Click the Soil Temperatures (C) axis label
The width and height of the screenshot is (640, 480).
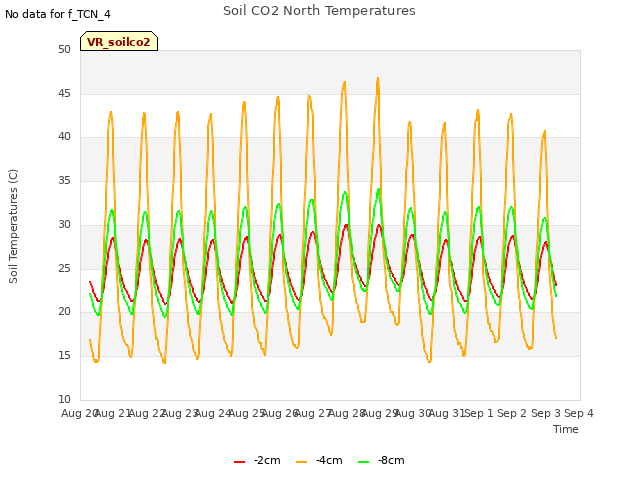coord(13,226)
